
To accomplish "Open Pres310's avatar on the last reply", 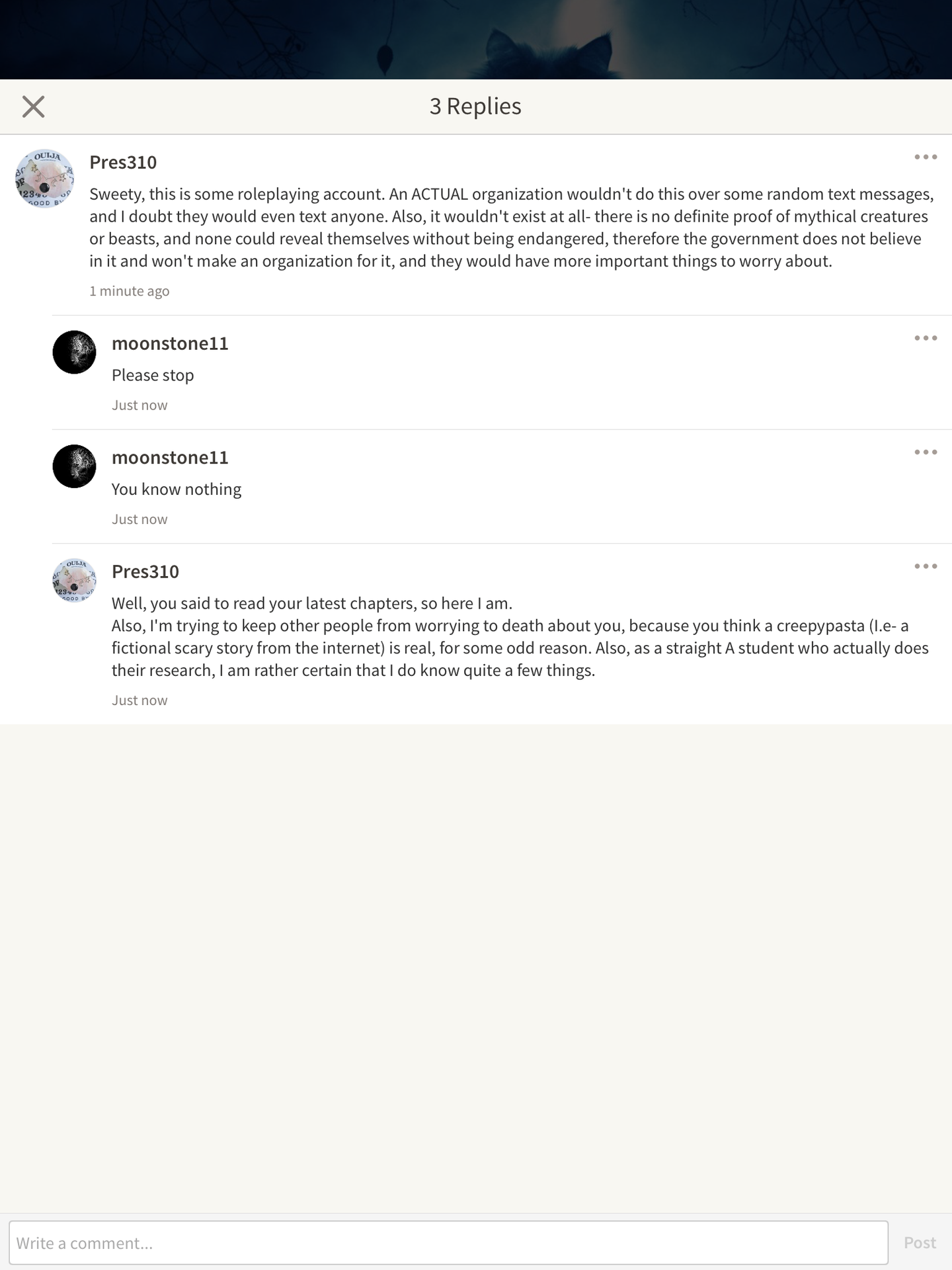I will [x=74, y=581].
